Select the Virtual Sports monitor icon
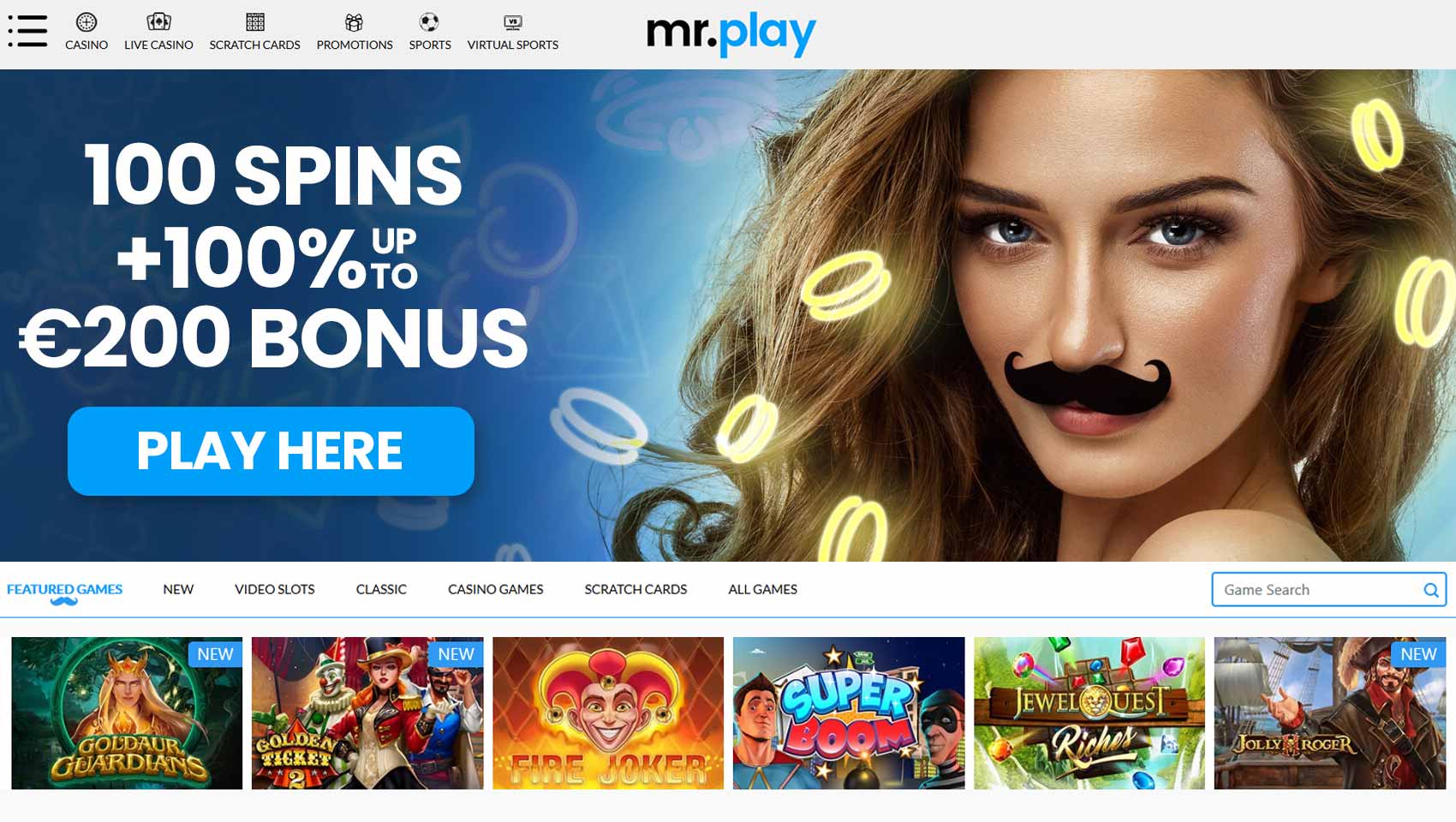 [513, 22]
